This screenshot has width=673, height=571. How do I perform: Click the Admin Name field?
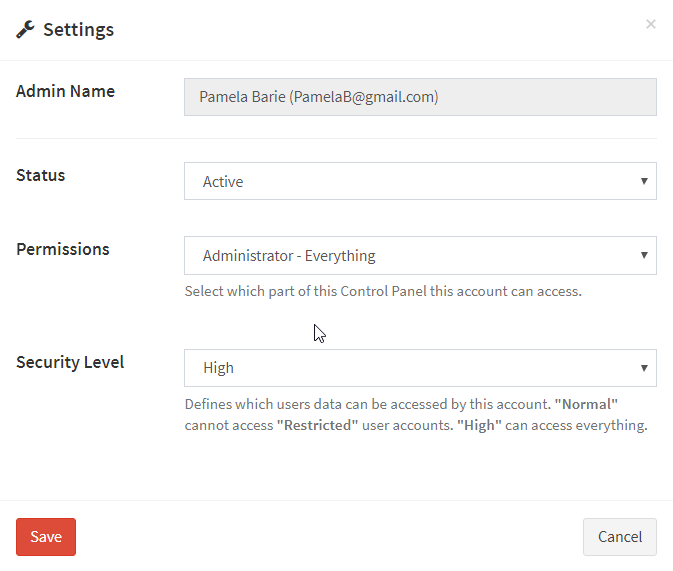pyautogui.click(x=420, y=97)
